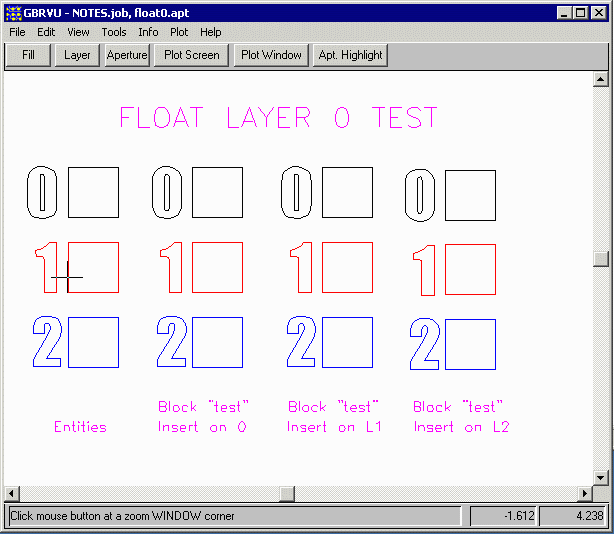Open the Plot menu
The height and width of the screenshot is (534, 614).
(179, 32)
